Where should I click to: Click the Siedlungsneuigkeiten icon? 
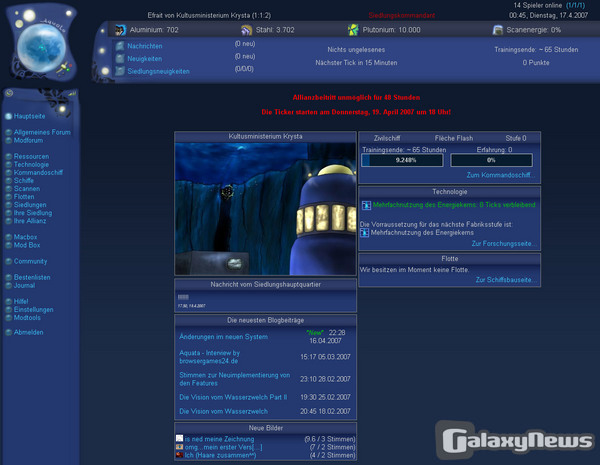tap(120, 72)
